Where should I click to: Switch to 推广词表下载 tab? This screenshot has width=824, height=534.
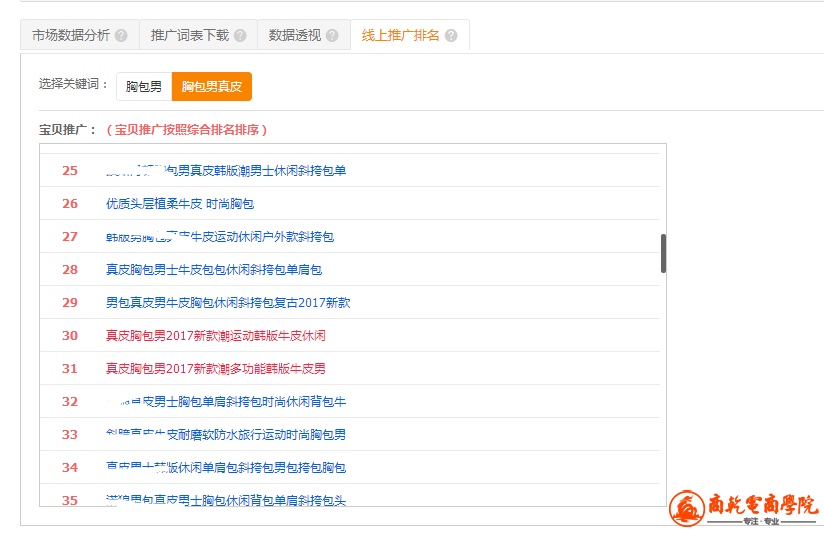[x=198, y=35]
